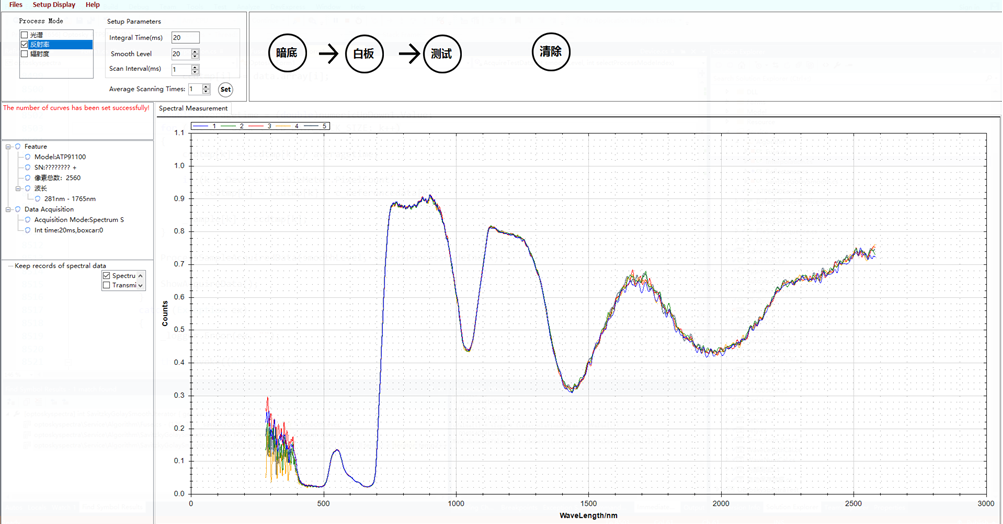The image size is (1003, 524).
Task: Collapse the Feature tree node
Action: [x=8, y=147]
